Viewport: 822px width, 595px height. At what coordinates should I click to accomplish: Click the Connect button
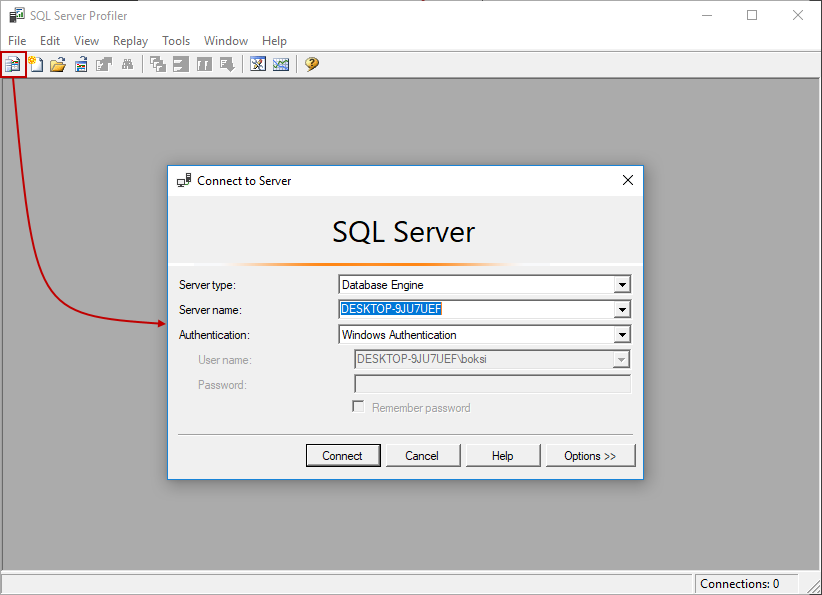343,456
